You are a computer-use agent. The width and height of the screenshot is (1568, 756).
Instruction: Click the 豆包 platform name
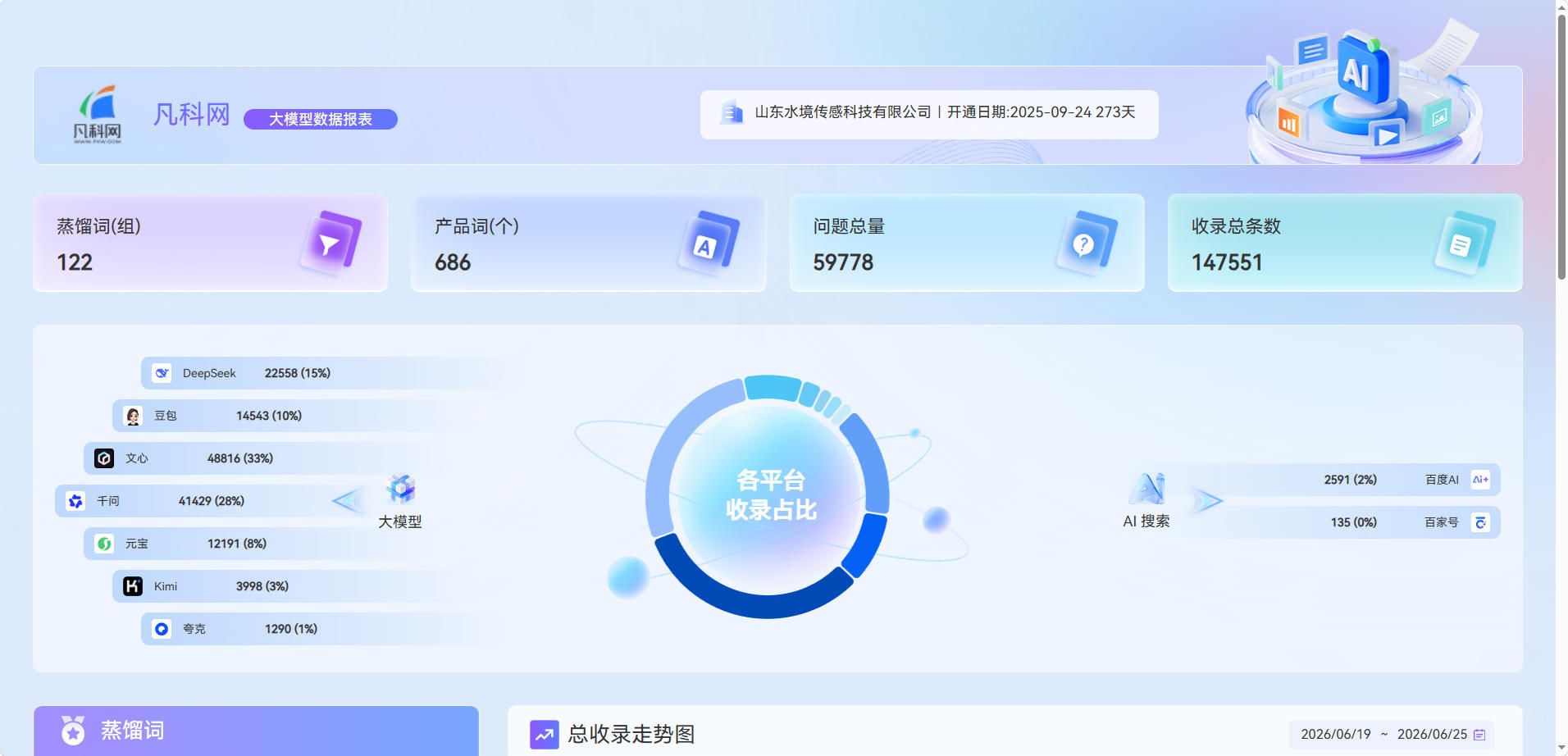click(166, 416)
